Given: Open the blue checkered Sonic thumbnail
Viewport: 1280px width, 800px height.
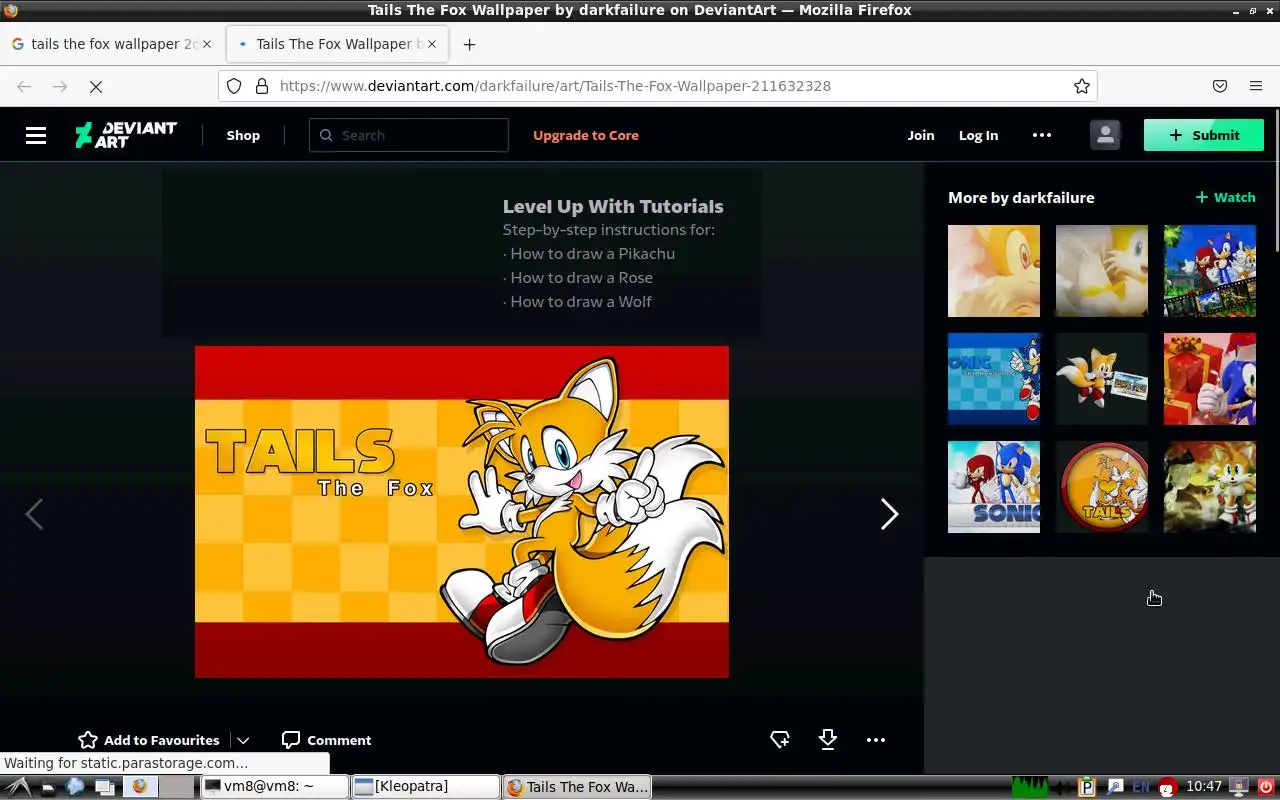Looking at the screenshot, I should coord(994,379).
